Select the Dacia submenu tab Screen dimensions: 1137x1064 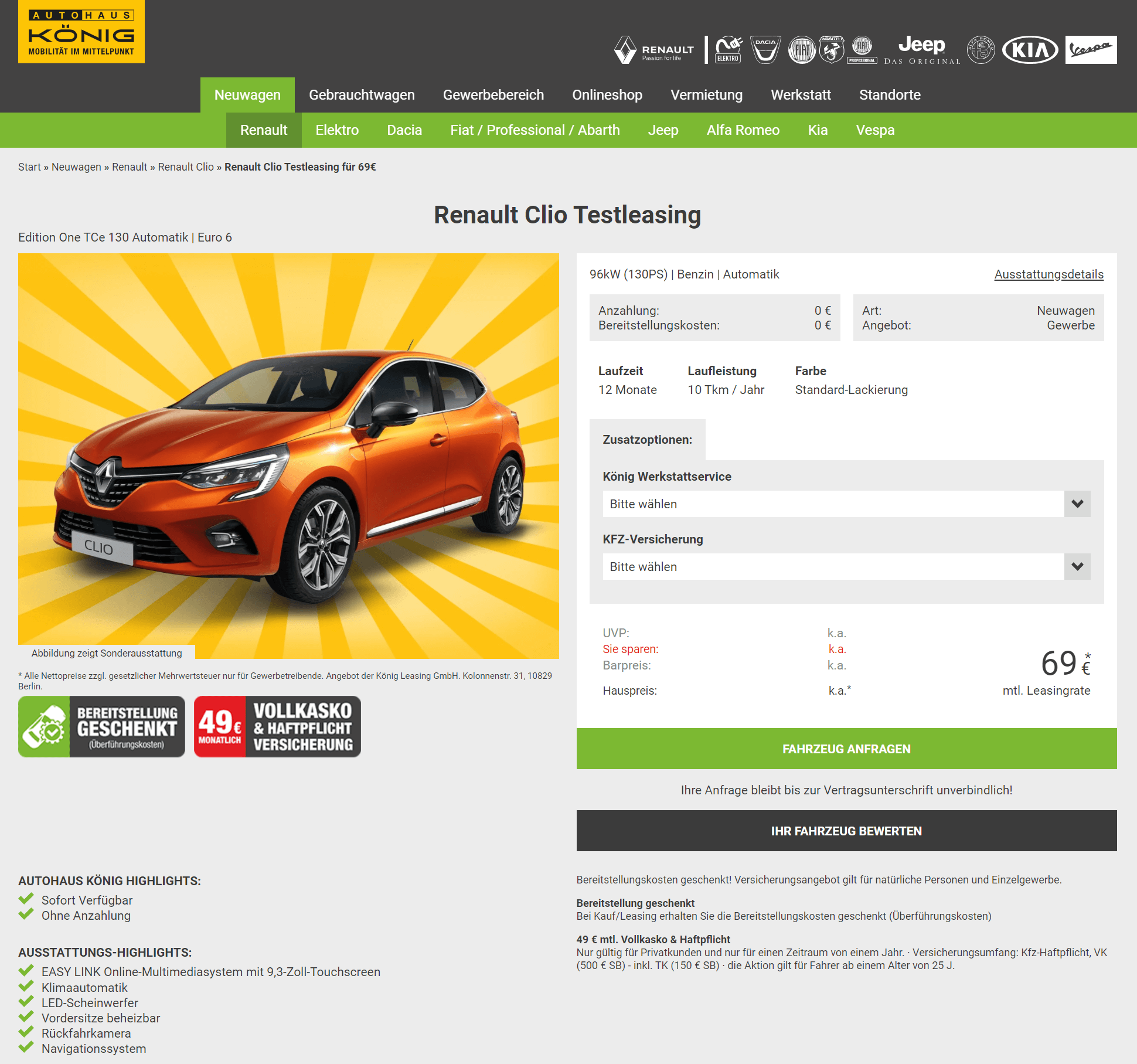tap(404, 130)
